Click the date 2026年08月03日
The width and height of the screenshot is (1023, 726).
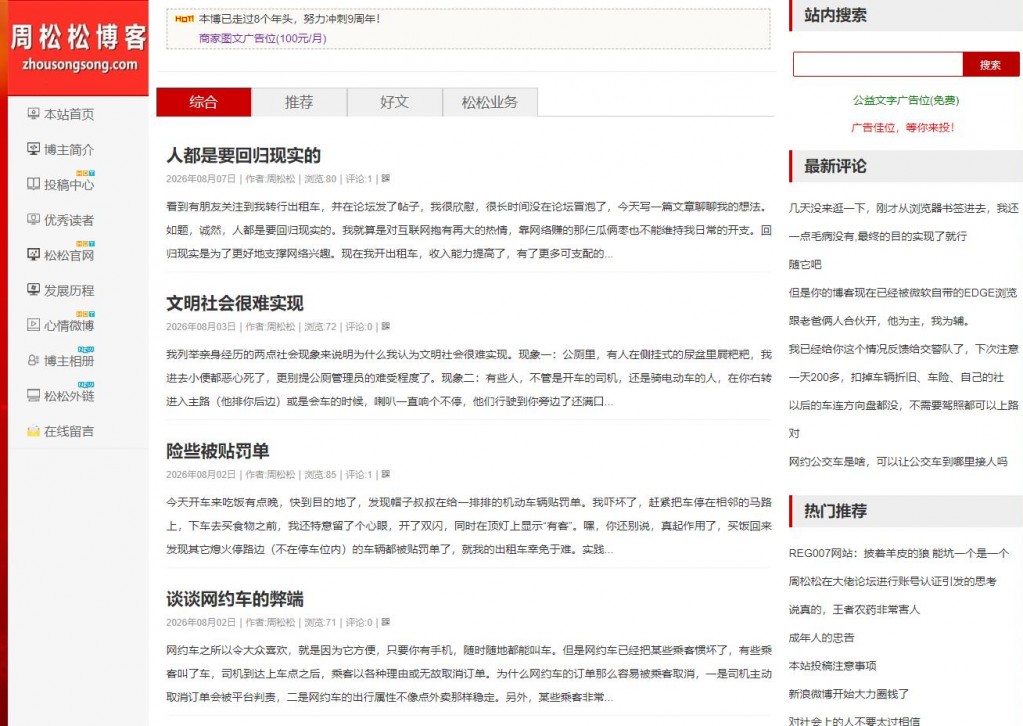tap(200, 327)
